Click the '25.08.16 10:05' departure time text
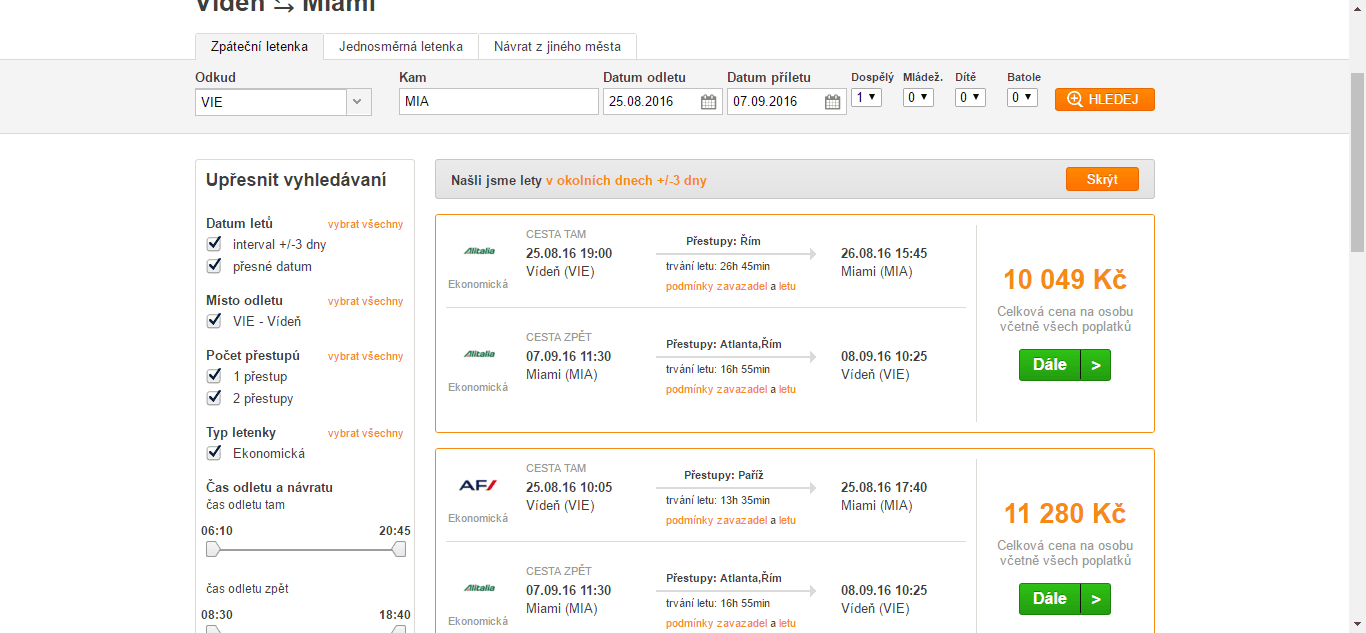 [x=569, y=487]
